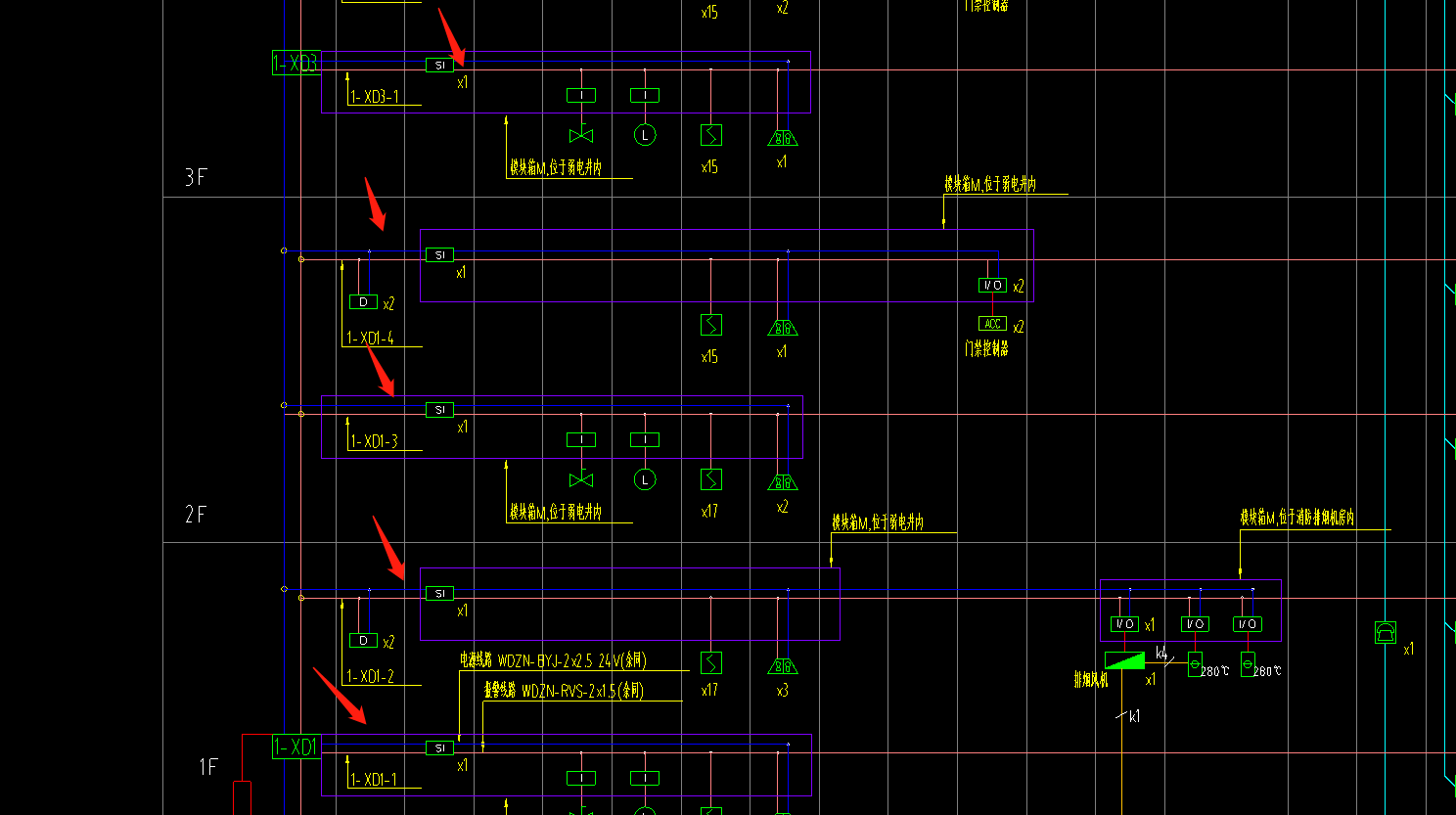Screen dimensions: 1456x815
Task: Select the smoke detector symbol under the 1-XD1-4 loop
Action: pyautogui.click(x=711, y=324)
